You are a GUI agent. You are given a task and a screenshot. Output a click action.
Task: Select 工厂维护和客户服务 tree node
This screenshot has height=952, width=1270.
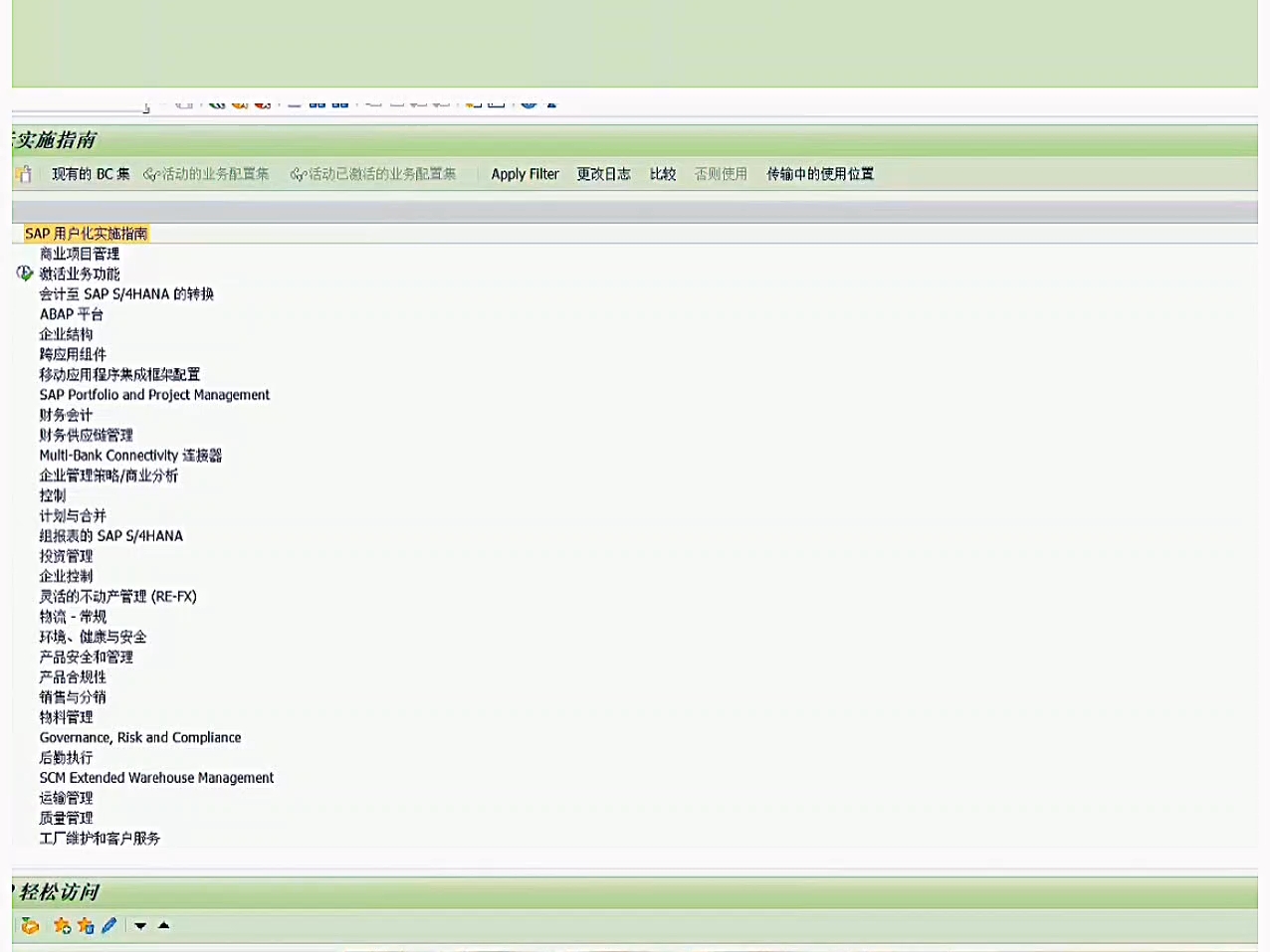coord(100,839)
